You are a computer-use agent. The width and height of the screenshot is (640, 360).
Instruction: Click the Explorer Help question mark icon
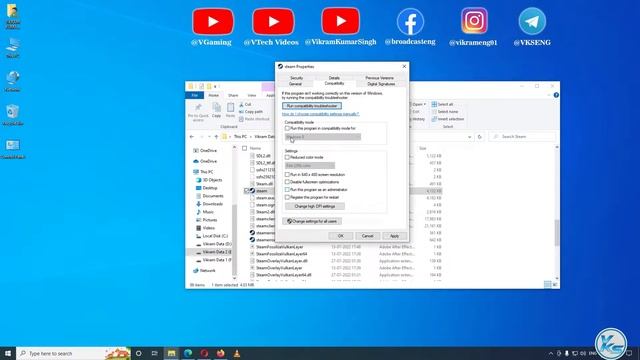(556, 95)
